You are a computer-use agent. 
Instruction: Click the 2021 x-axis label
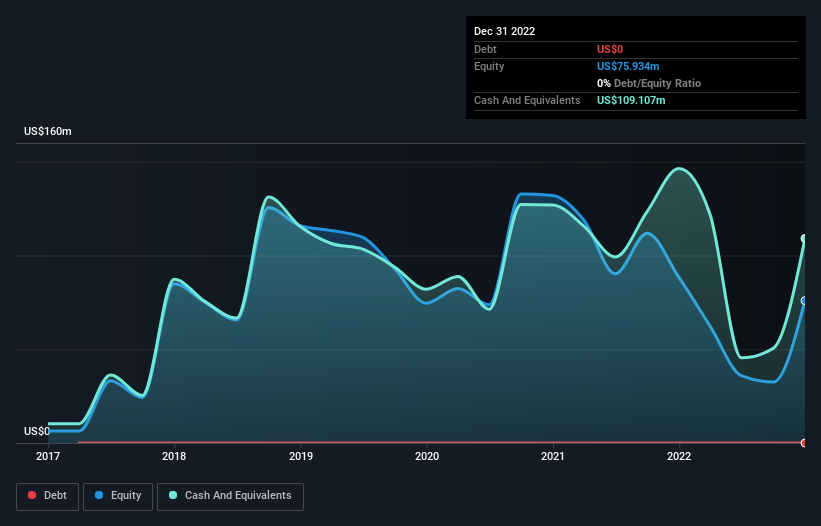point(553,456)
